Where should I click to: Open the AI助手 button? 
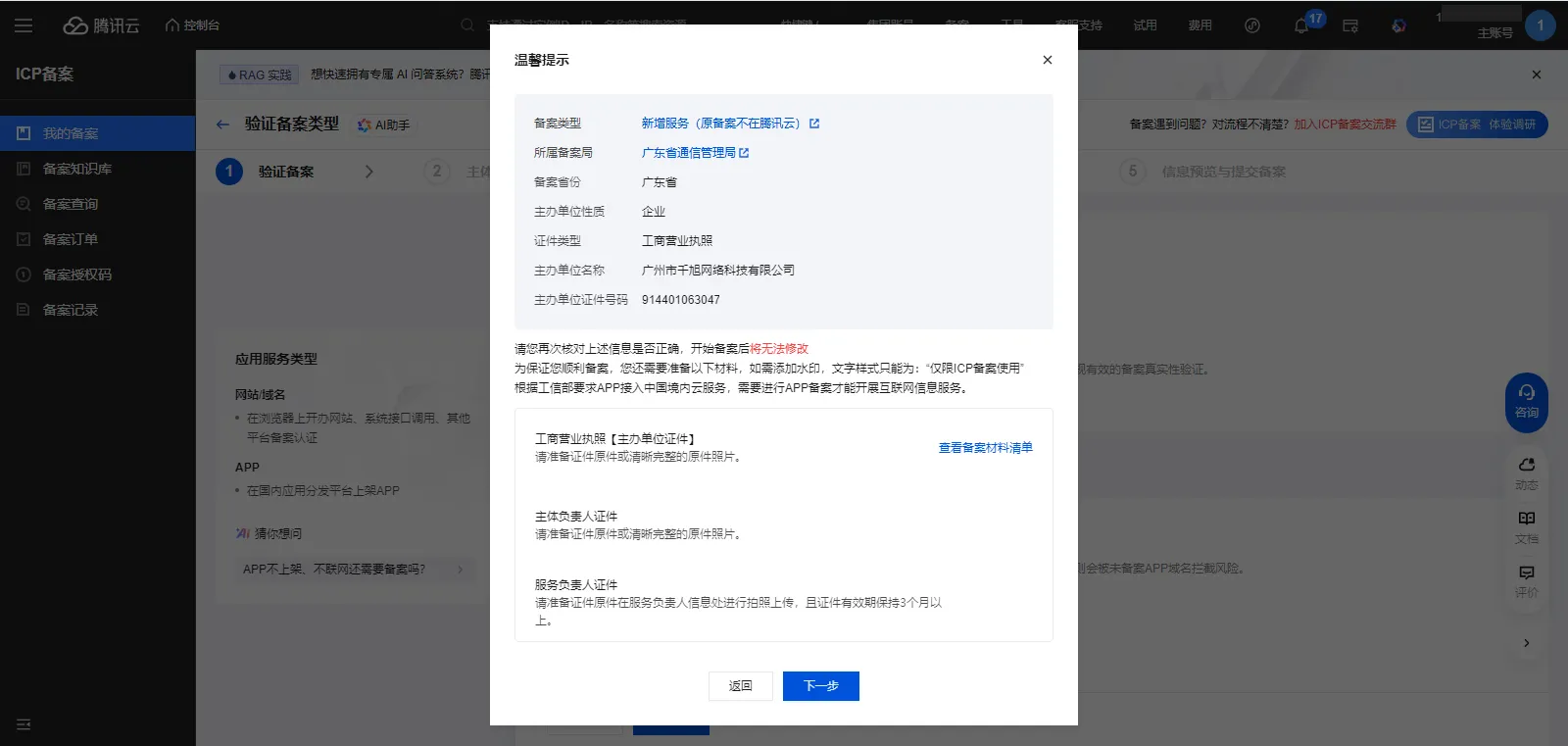coord(383,124)
